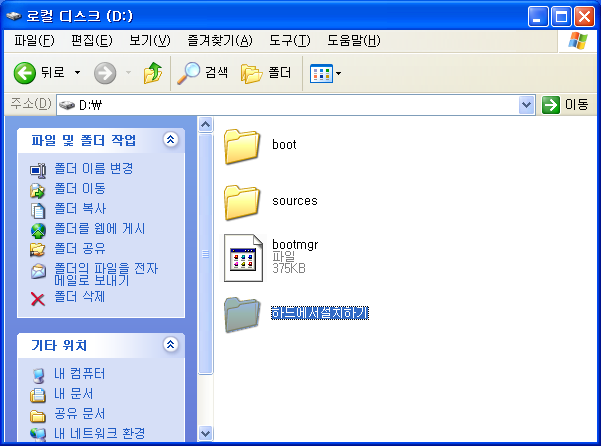Click the address bar field showing D:\
Image resolution: width=601 pixels, height=446 pixels.
click(x=296, y=105)
